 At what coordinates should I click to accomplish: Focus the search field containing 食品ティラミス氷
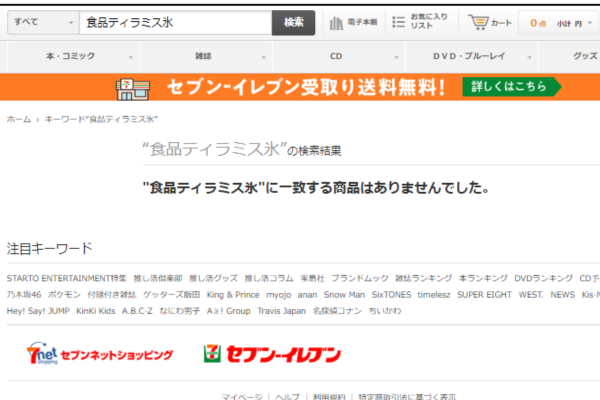(x=176, y=23)
